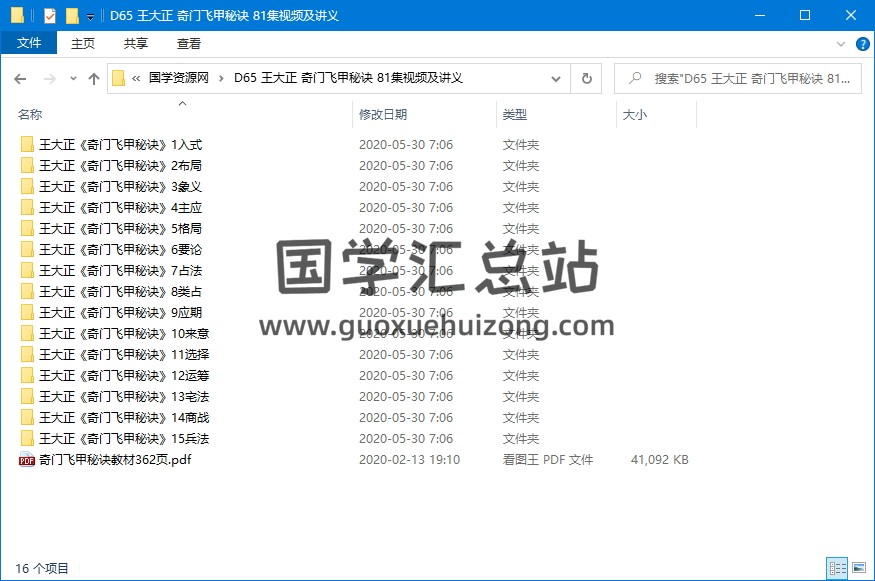Click the address bar folder icon
The width and height of the screenshot is (875, 581).
(118, 78)
